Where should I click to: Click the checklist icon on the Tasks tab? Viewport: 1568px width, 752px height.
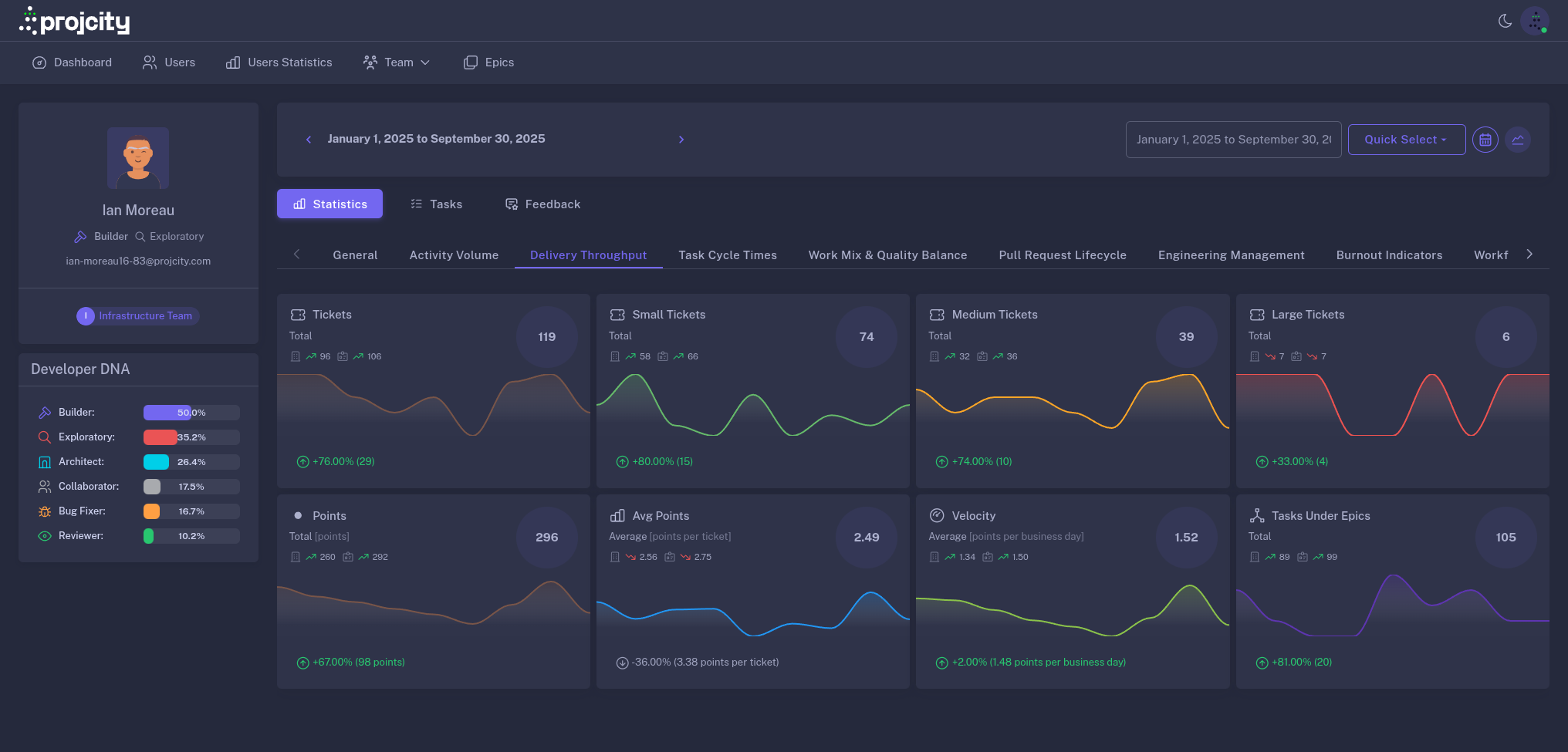417,204
